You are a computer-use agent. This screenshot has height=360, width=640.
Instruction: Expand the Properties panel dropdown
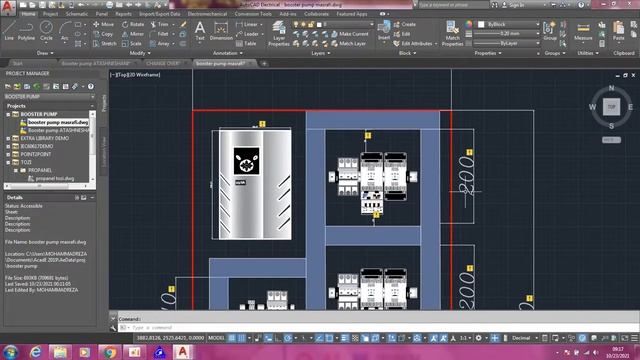tap(487, 53)
